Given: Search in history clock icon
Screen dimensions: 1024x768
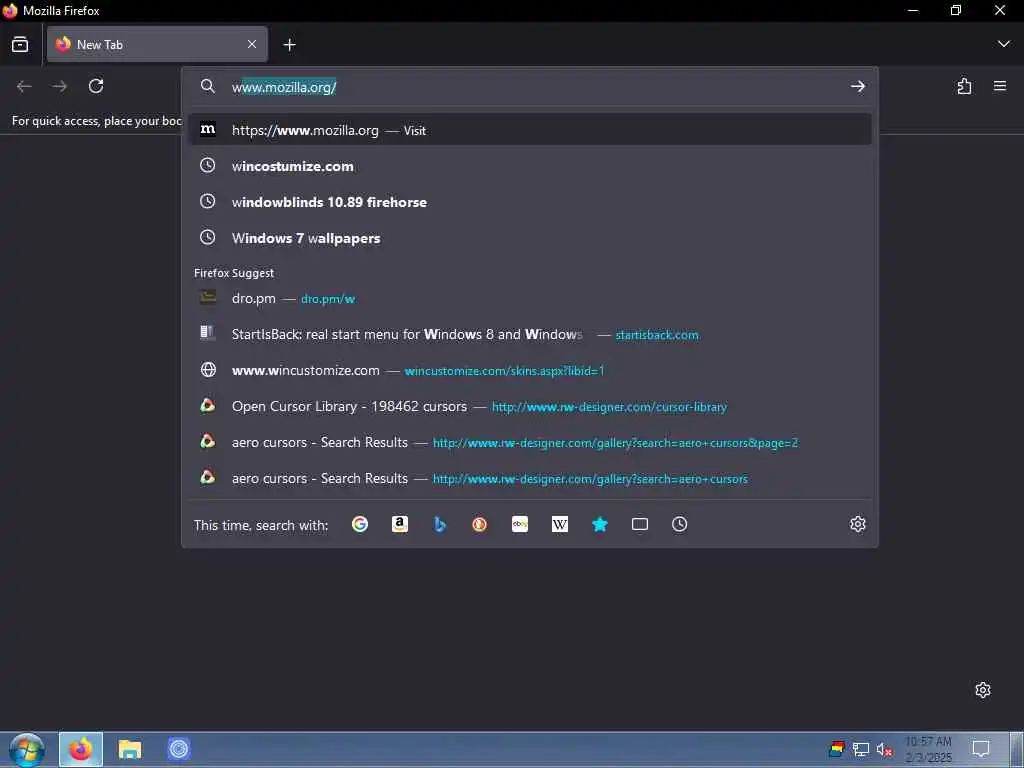Looking at the screenshot, I should (x=679, y=524).
